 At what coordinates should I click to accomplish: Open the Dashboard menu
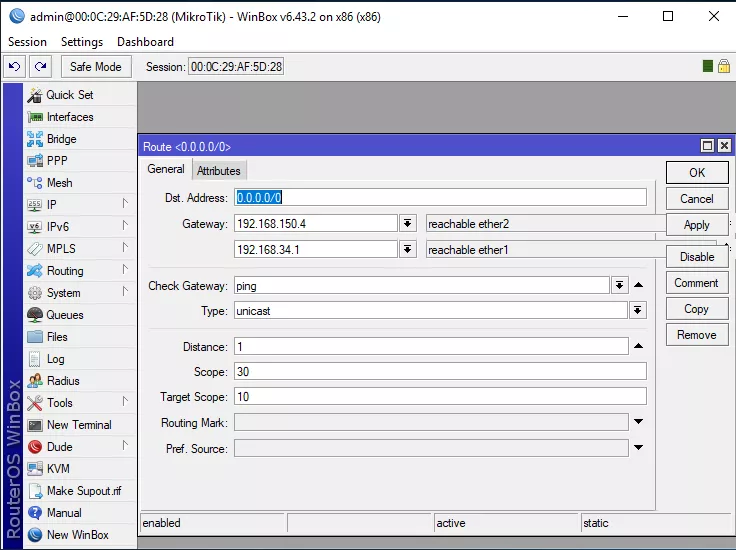(145, 42)
